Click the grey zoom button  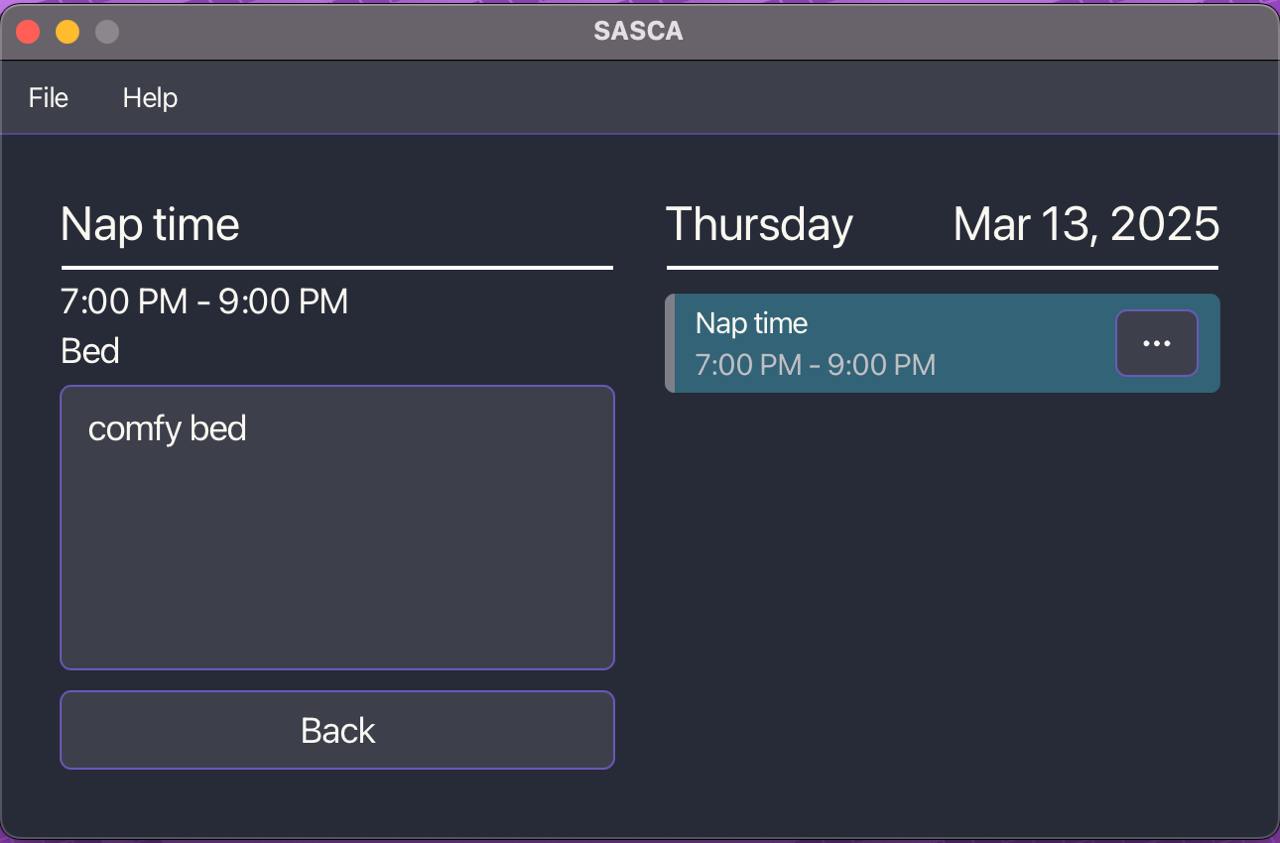coord(105,31)
